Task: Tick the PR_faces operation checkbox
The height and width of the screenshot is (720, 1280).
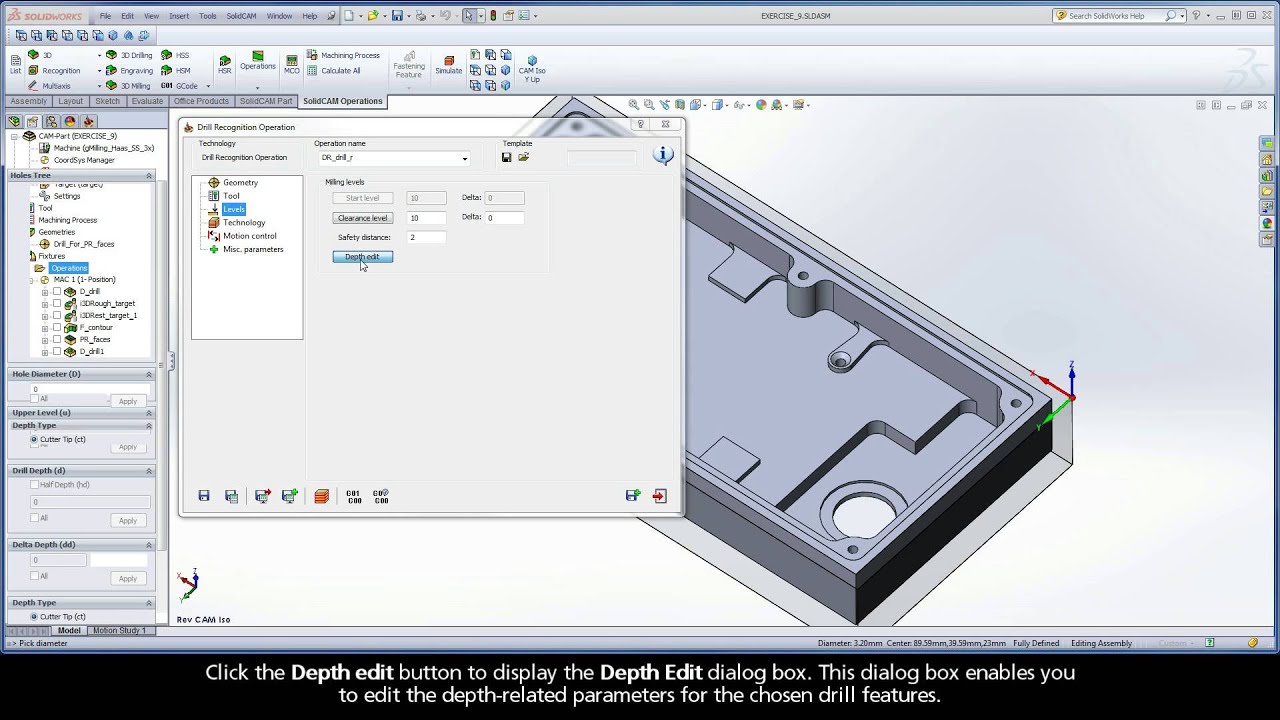Action: (x=57, y=340)
